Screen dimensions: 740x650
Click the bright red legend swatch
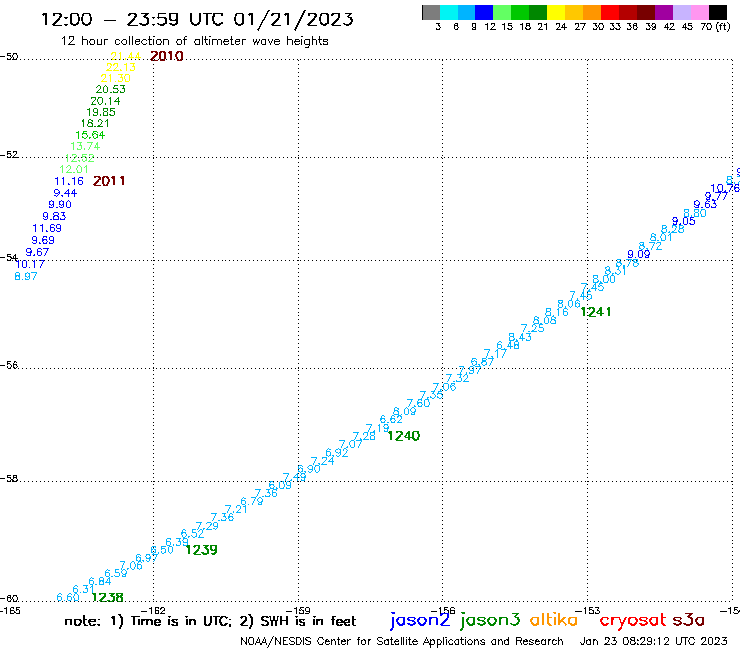(x=609, y=12)
